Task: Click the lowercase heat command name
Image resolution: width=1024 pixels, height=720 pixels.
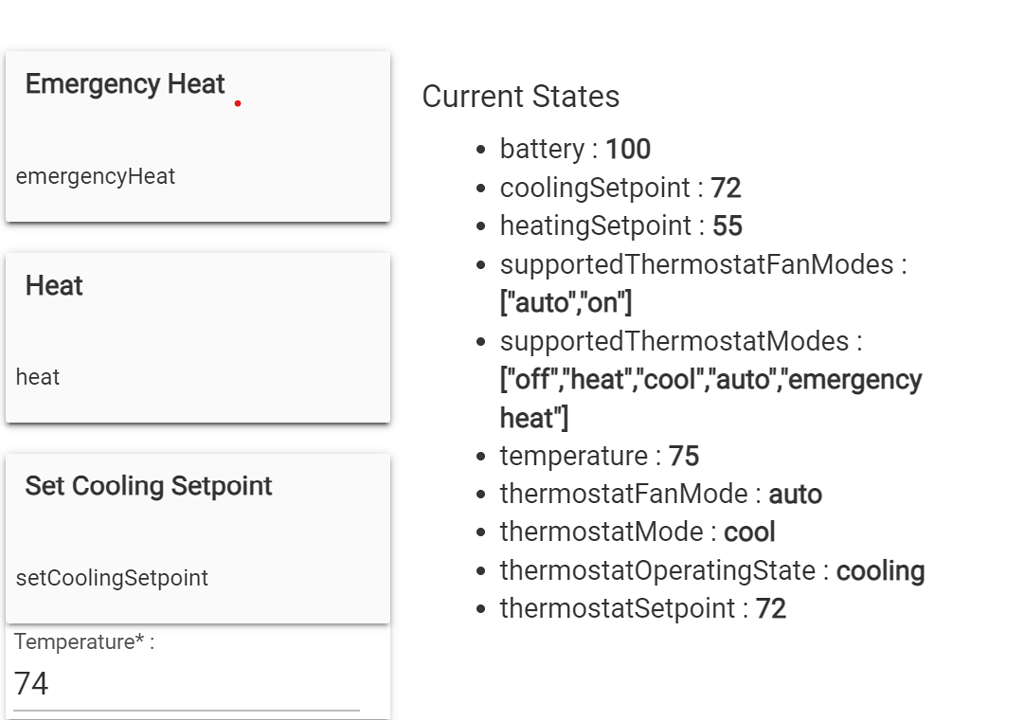Action: click(38, 378)
